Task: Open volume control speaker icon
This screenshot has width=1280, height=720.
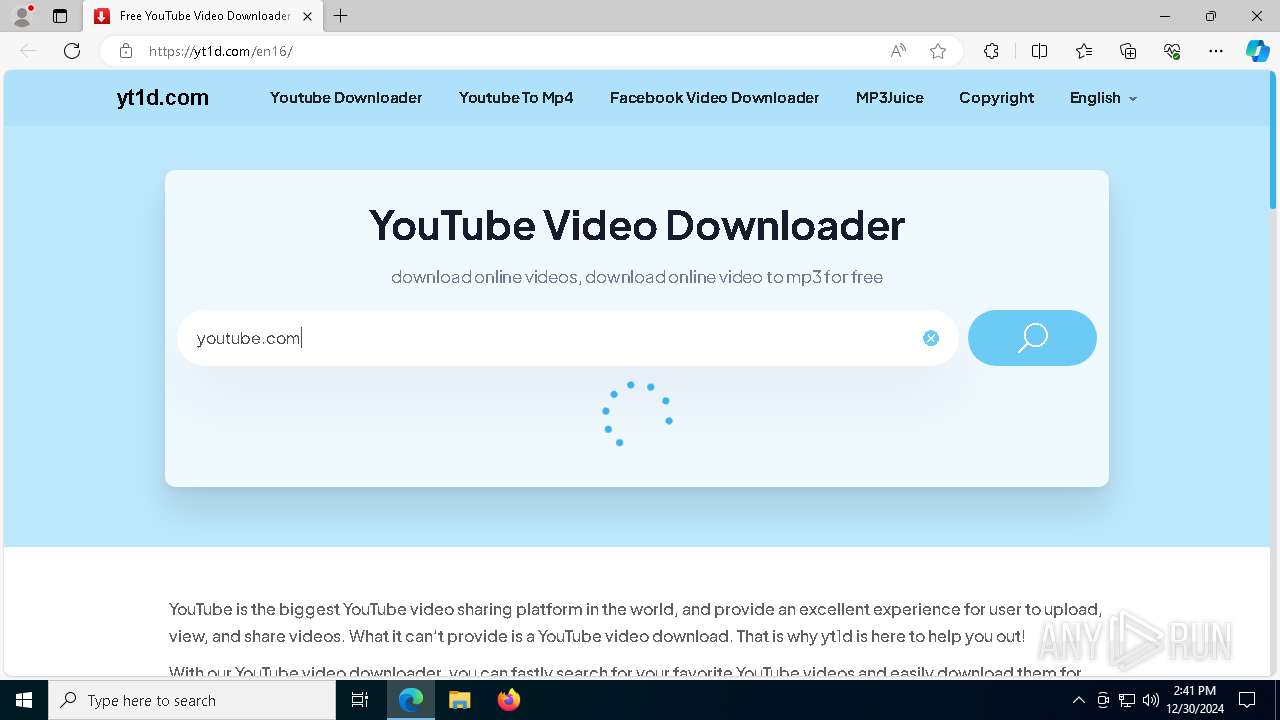Action: coord(1150,700)
